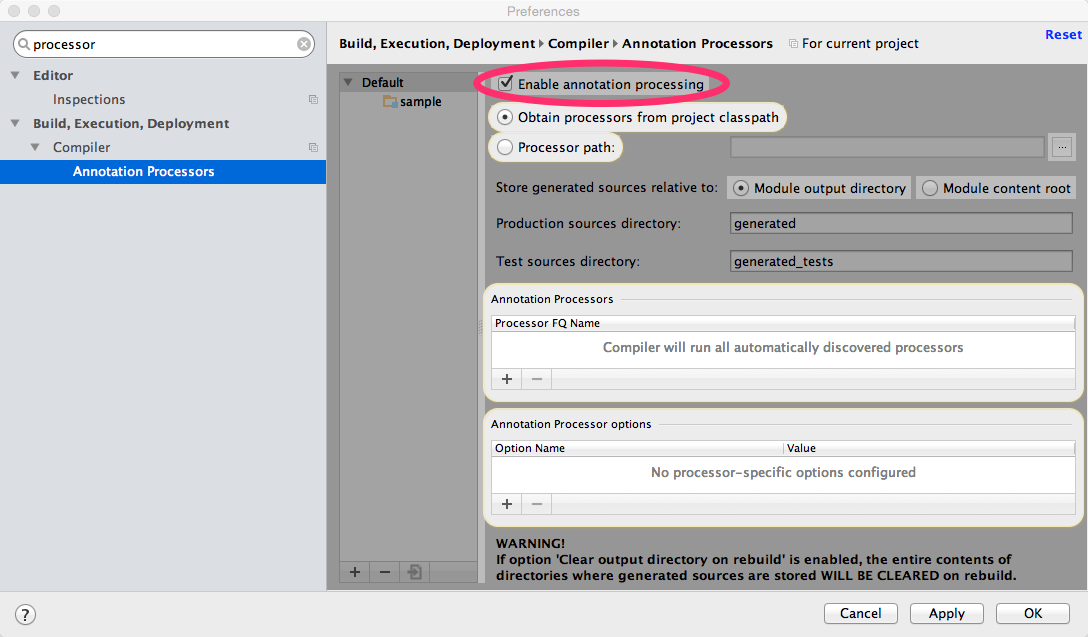The height and width of the screenshot is (637, 1088).
Task: Remove the selected profile from the list
Action: coord(384,572)
